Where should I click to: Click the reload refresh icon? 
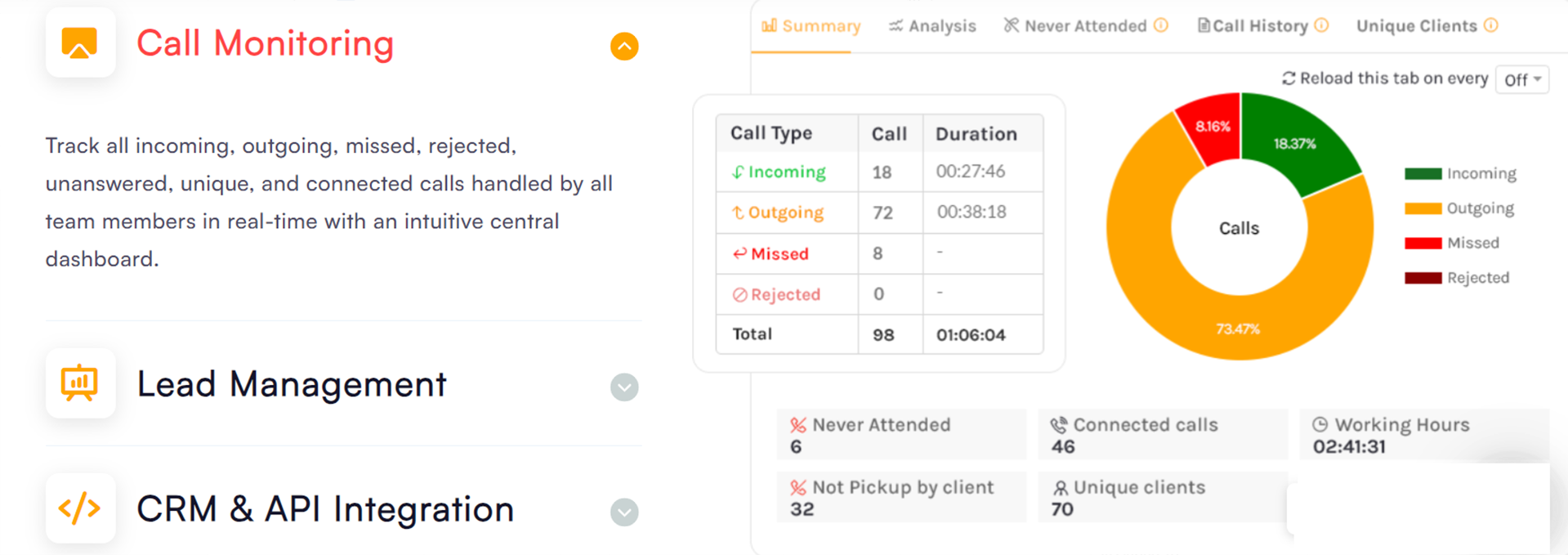click(x=1289, y=78)
